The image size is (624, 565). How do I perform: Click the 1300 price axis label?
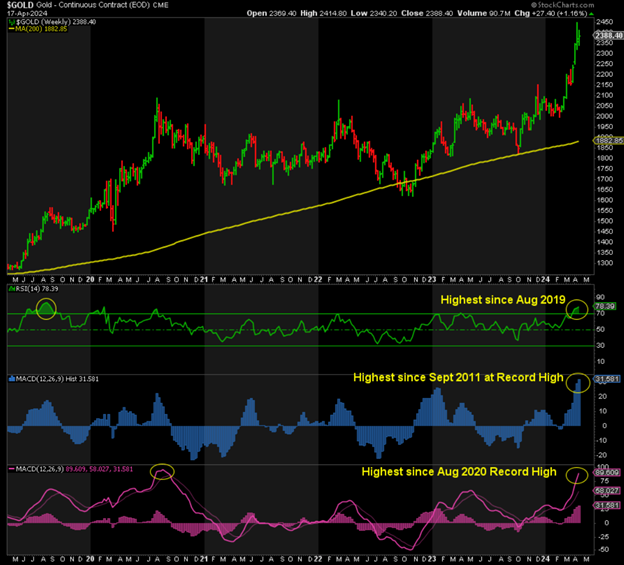click(x=604, y=263)
